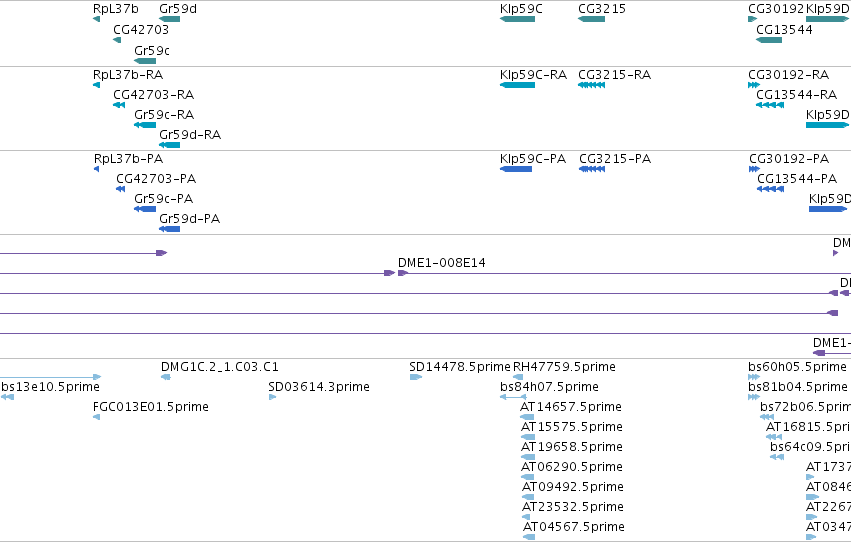This screenshot has height=542, width=851.
Task: Select EST AT09492.5prime
Action: click(x=528, y=498)
